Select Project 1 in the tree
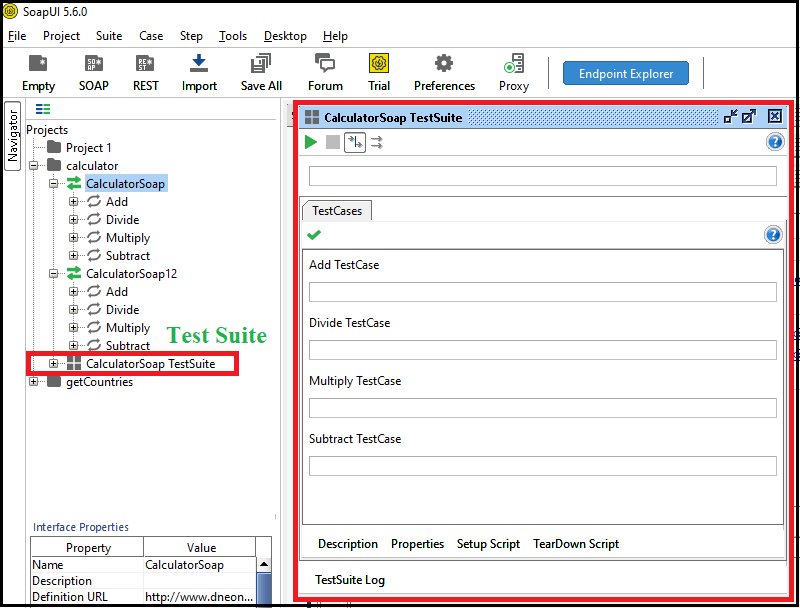Screen dimensions: 800x608 tap(88, 148)
